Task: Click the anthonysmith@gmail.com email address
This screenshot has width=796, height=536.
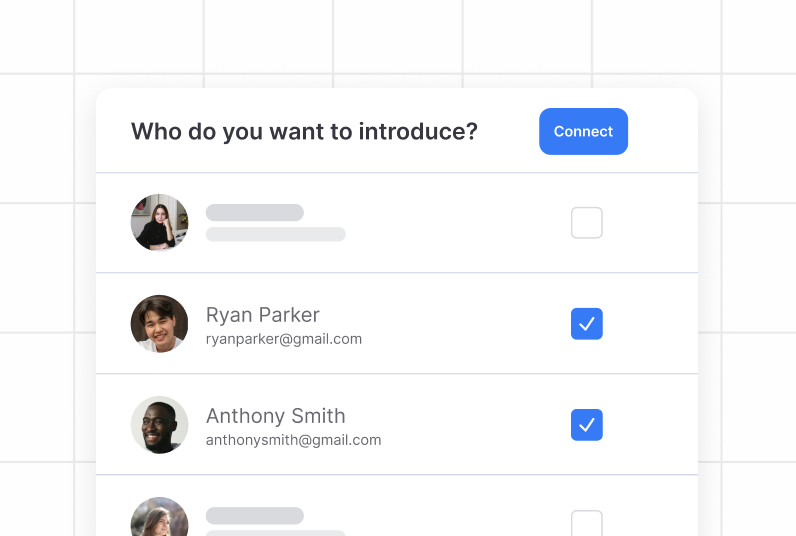Action: click(x=293, y=440)
